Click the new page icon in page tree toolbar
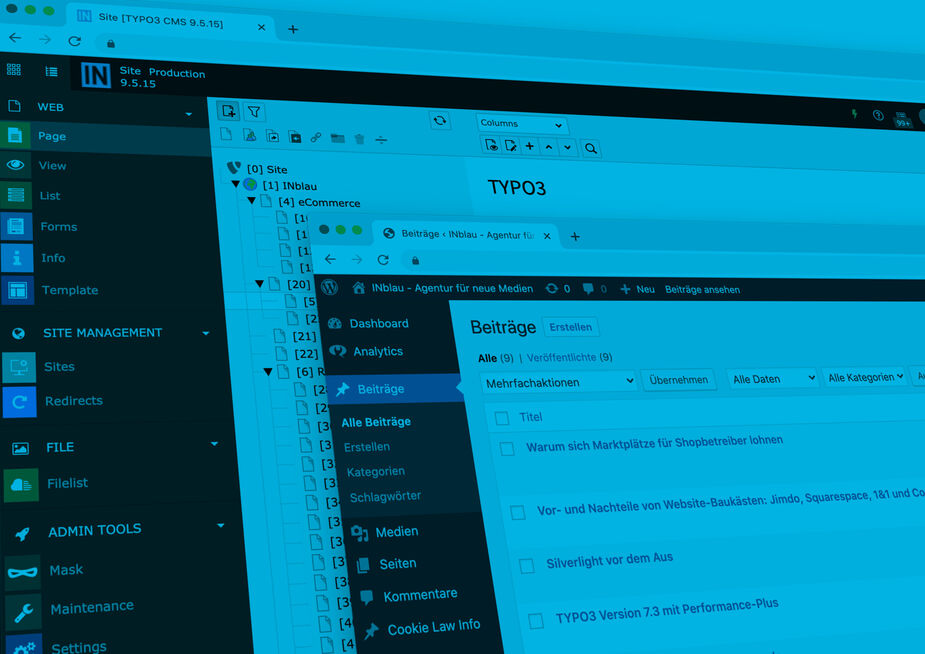This screenshot has height=654, width=925. pos(228,110)
